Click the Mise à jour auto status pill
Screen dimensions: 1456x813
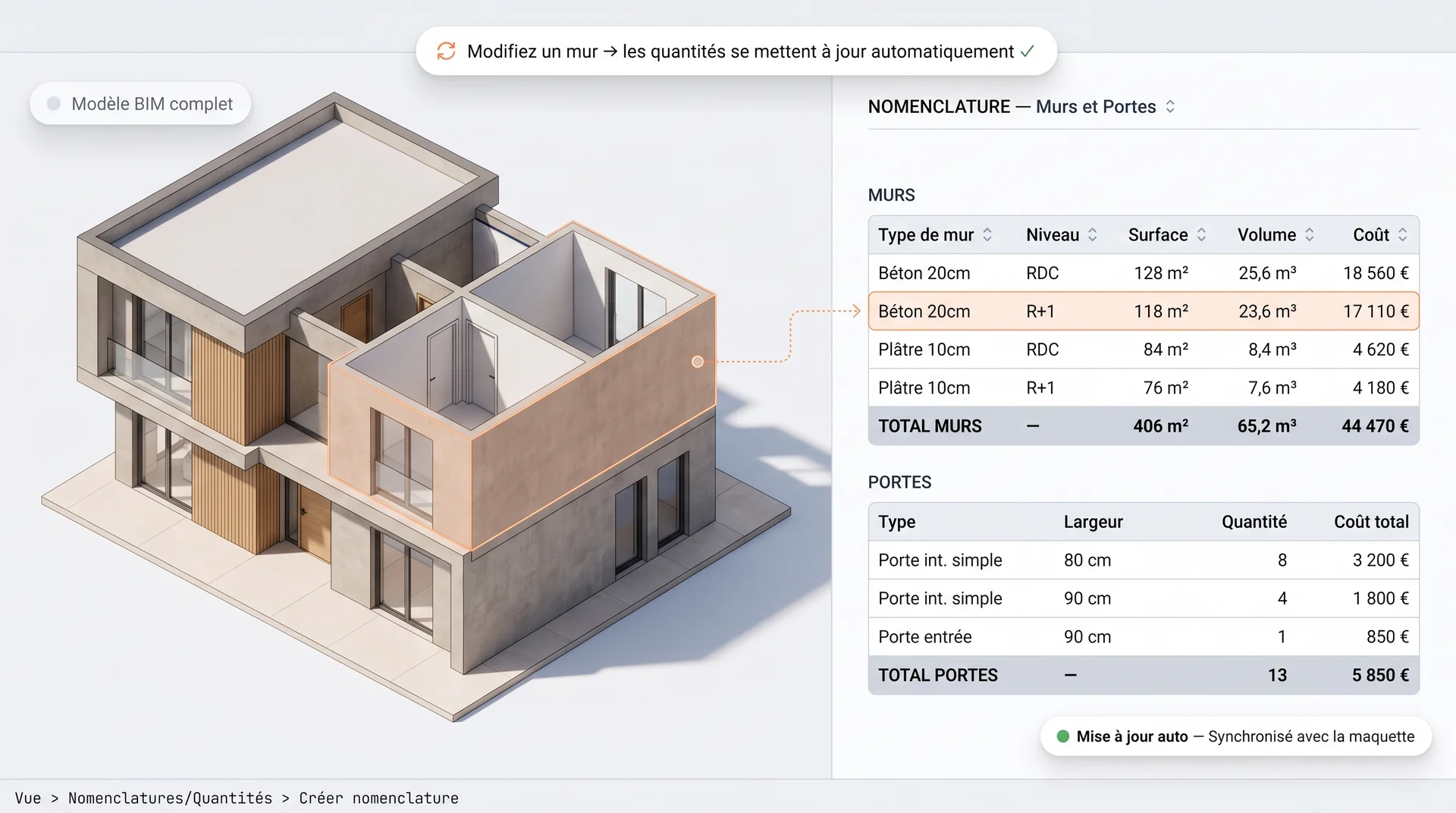click(1235, 736)
